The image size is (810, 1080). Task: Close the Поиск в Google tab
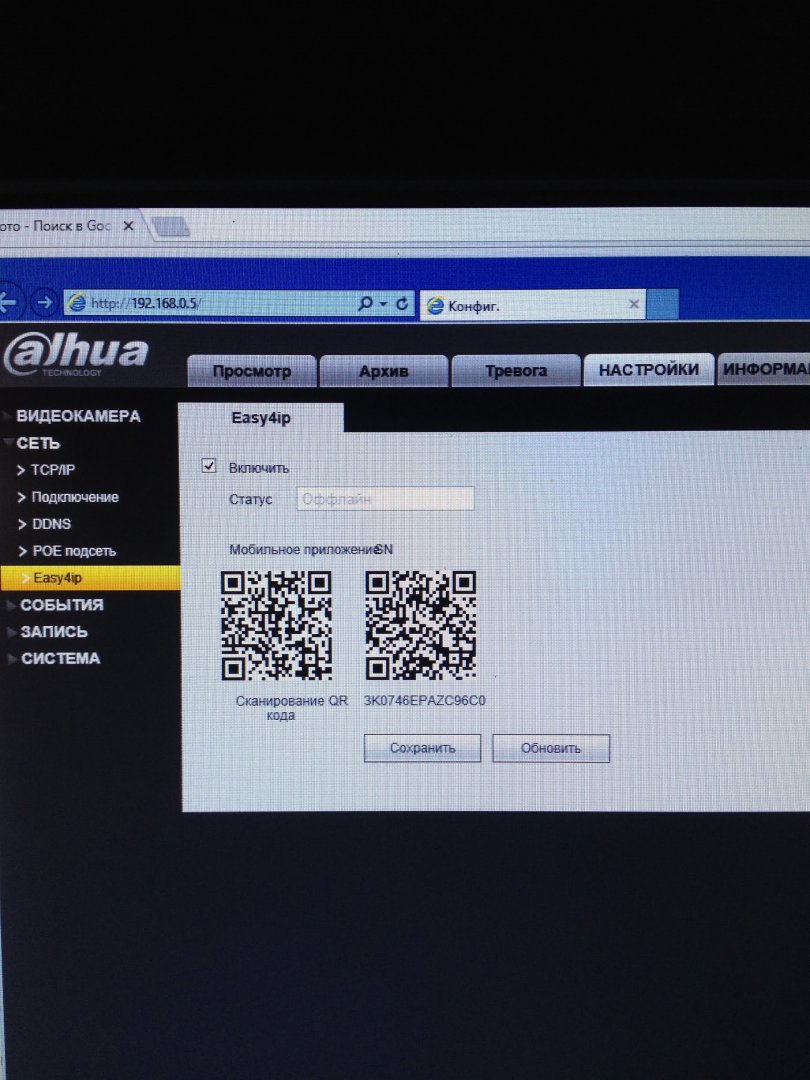128,225
